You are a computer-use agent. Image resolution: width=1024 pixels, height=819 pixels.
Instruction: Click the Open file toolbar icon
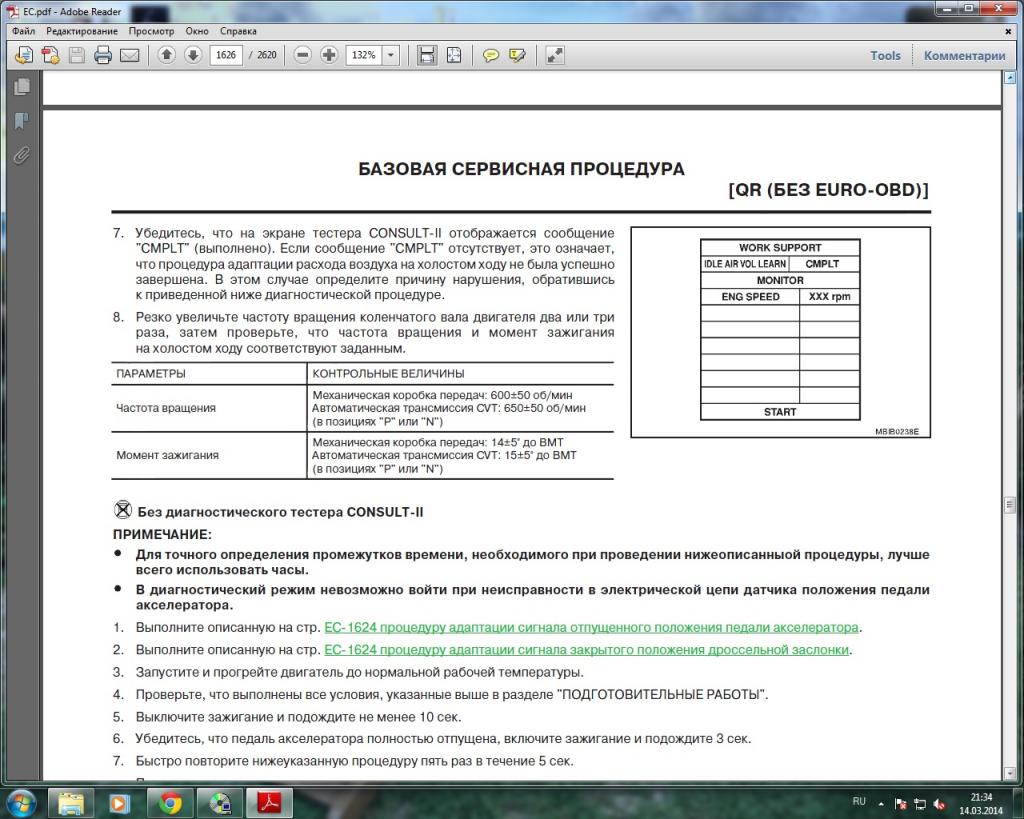point(24,56)
